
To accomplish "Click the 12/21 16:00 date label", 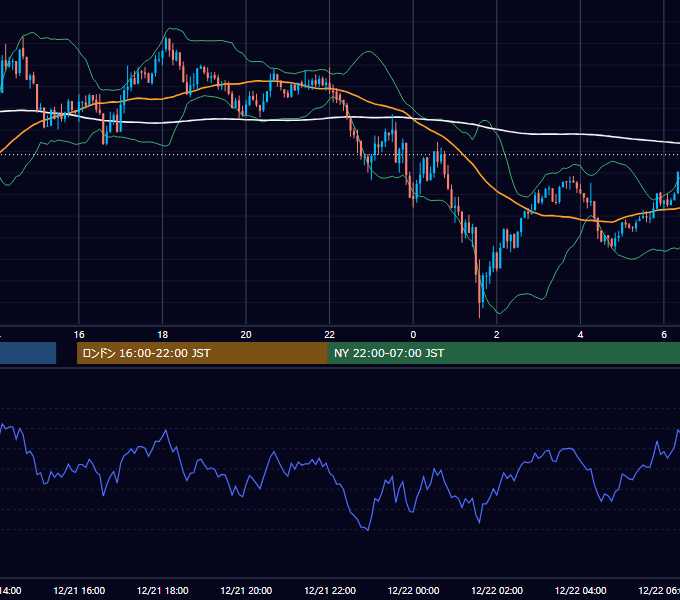I will pos(79,591).
